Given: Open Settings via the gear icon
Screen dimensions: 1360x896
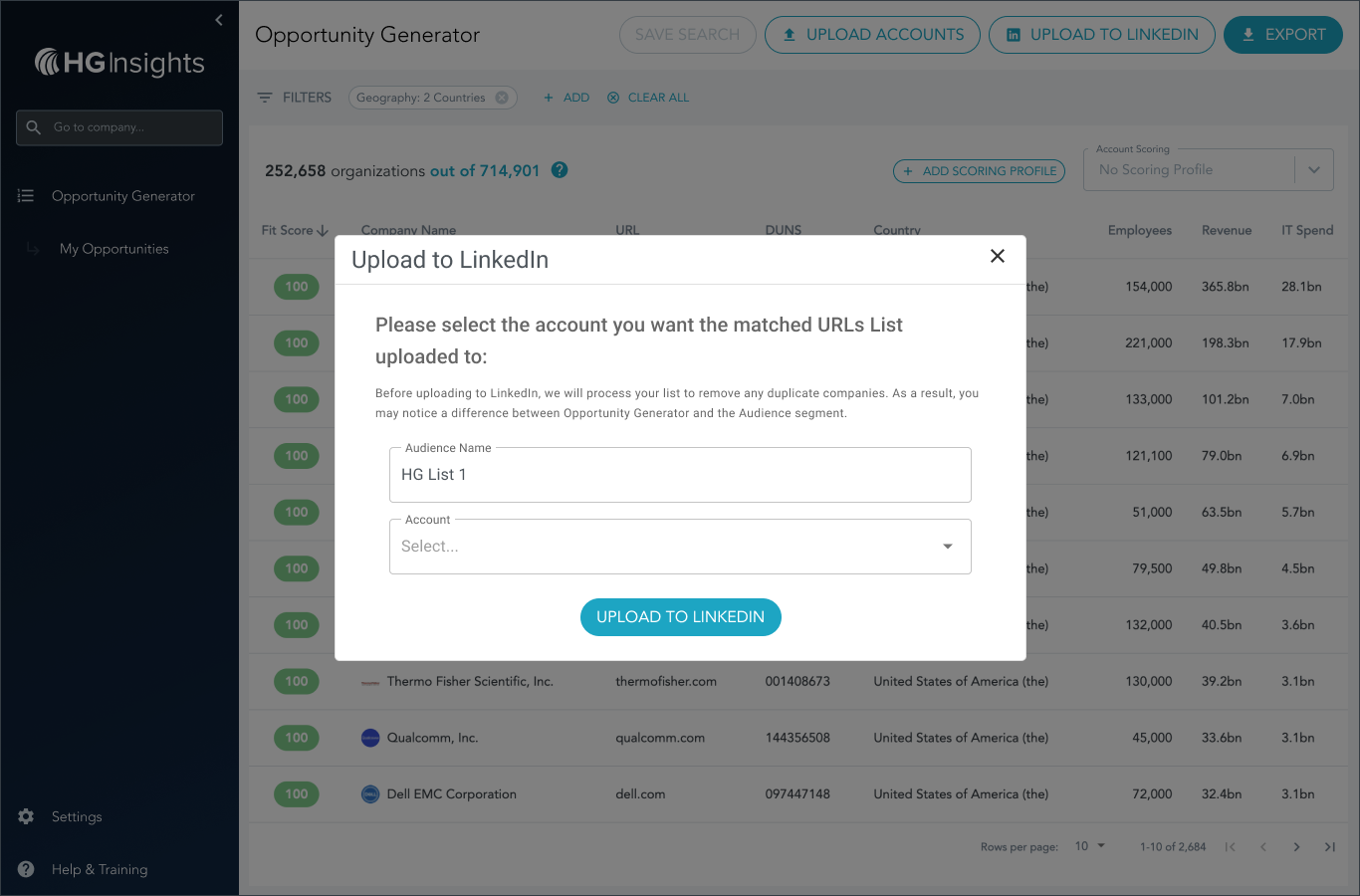Looking at the screenshot, I should pos(26,816).
